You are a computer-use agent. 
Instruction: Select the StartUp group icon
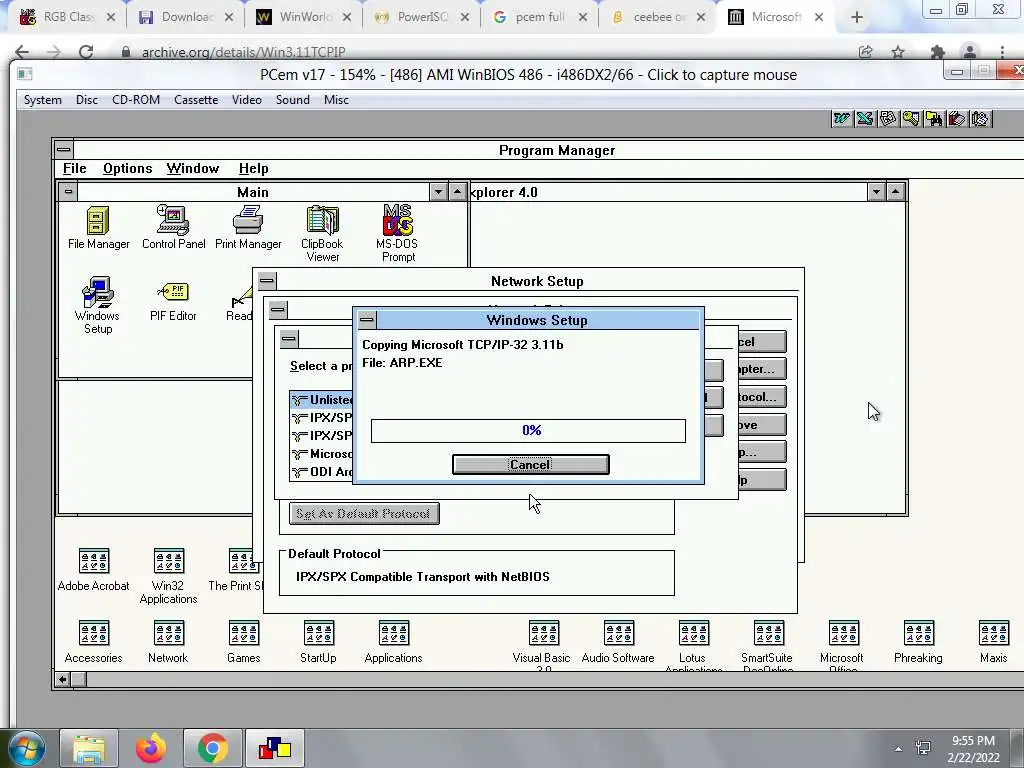[319, 642]
